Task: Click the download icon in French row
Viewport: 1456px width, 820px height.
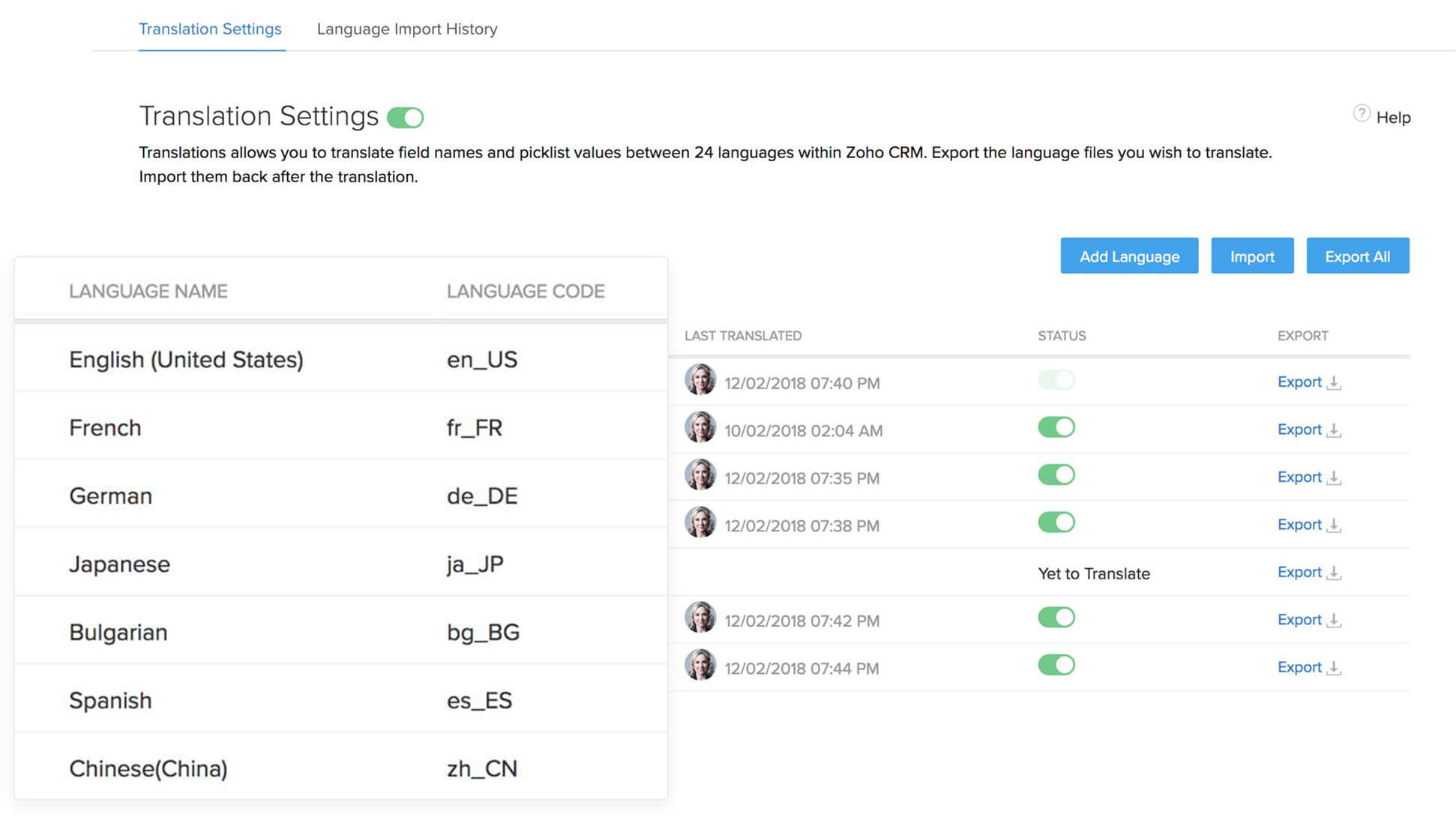Action: pyautogui.click(x=1334, y=430)
